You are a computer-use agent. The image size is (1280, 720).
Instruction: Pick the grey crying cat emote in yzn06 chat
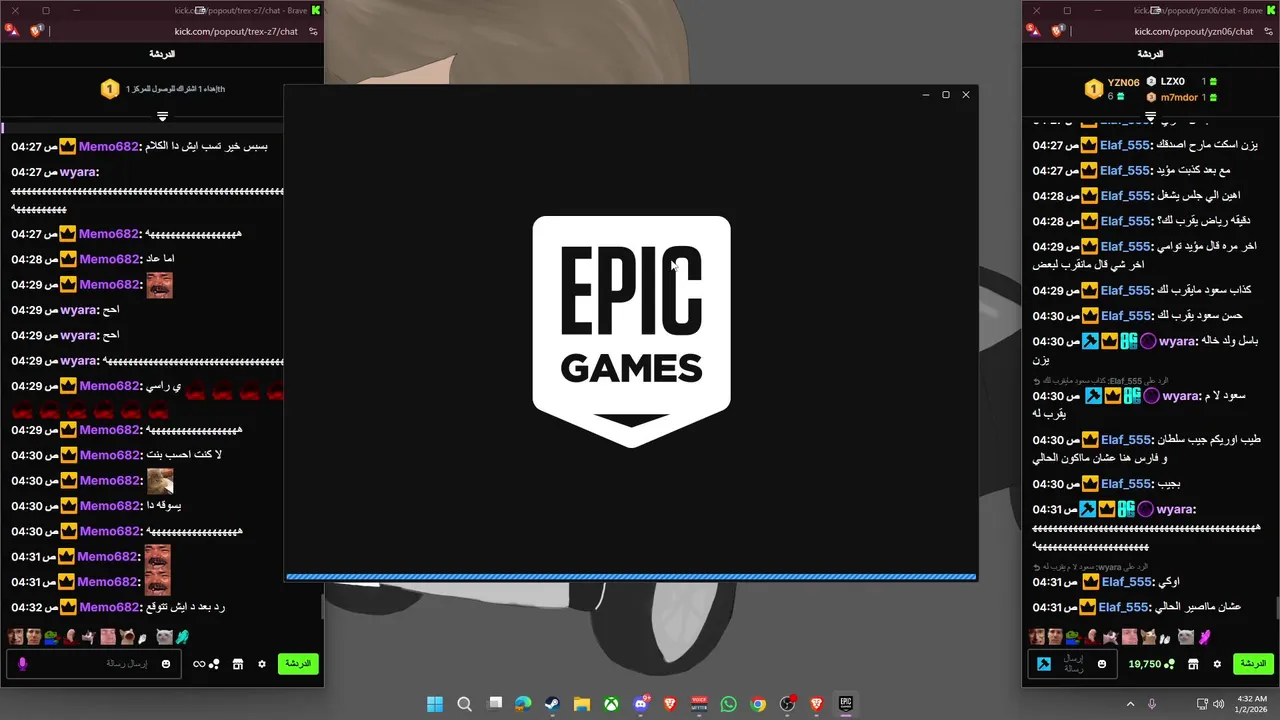point(1185,637)
